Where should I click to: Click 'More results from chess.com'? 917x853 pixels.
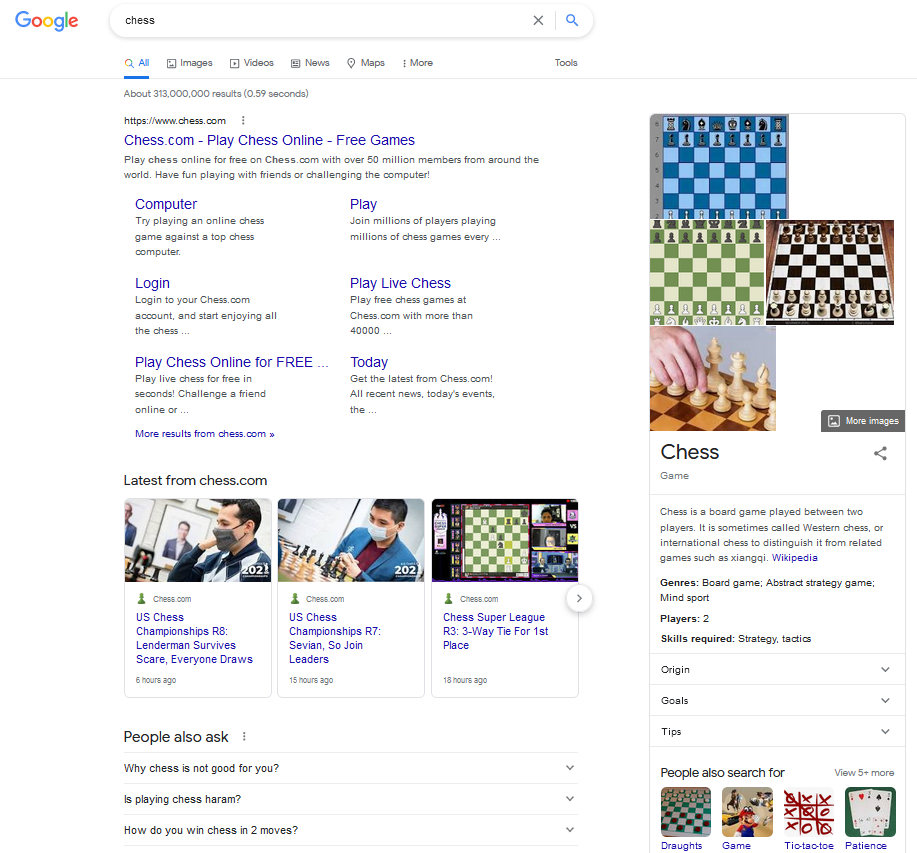(204, 433)
